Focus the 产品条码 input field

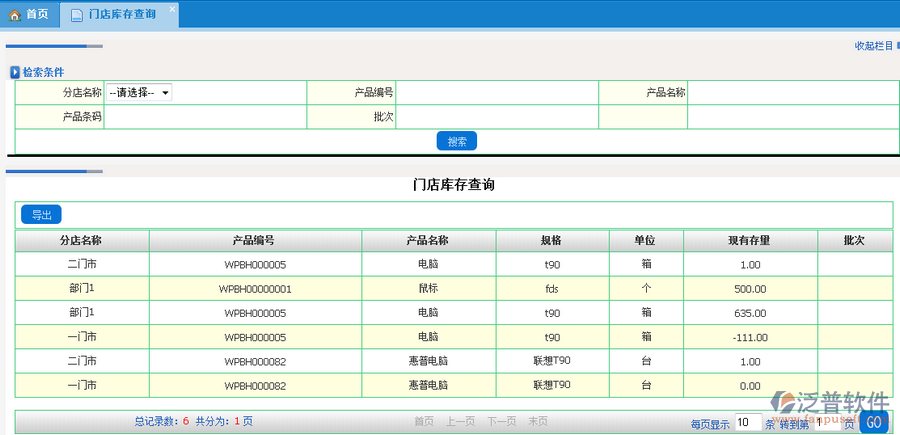(x=205, y=117)
